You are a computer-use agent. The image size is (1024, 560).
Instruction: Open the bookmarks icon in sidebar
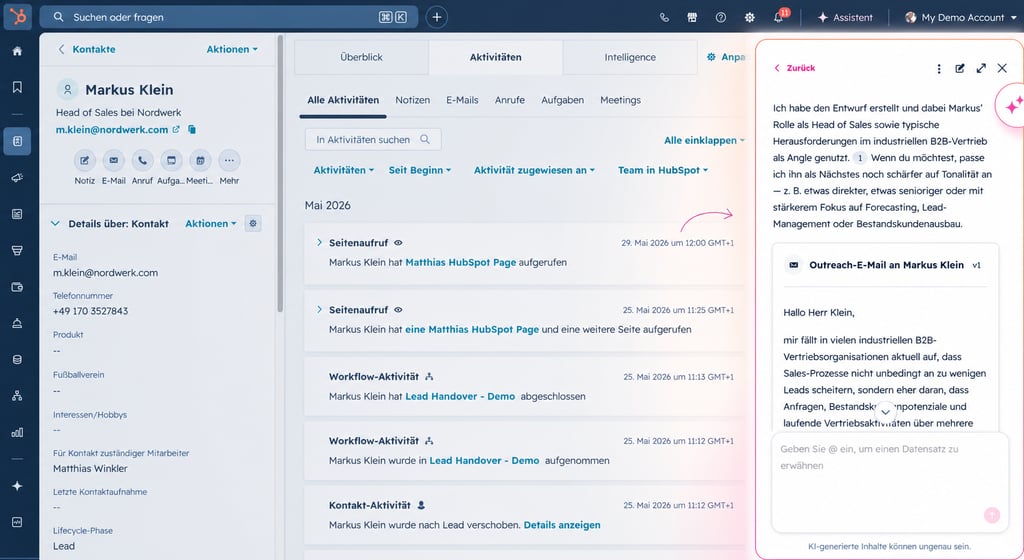[x=18, y=87]
